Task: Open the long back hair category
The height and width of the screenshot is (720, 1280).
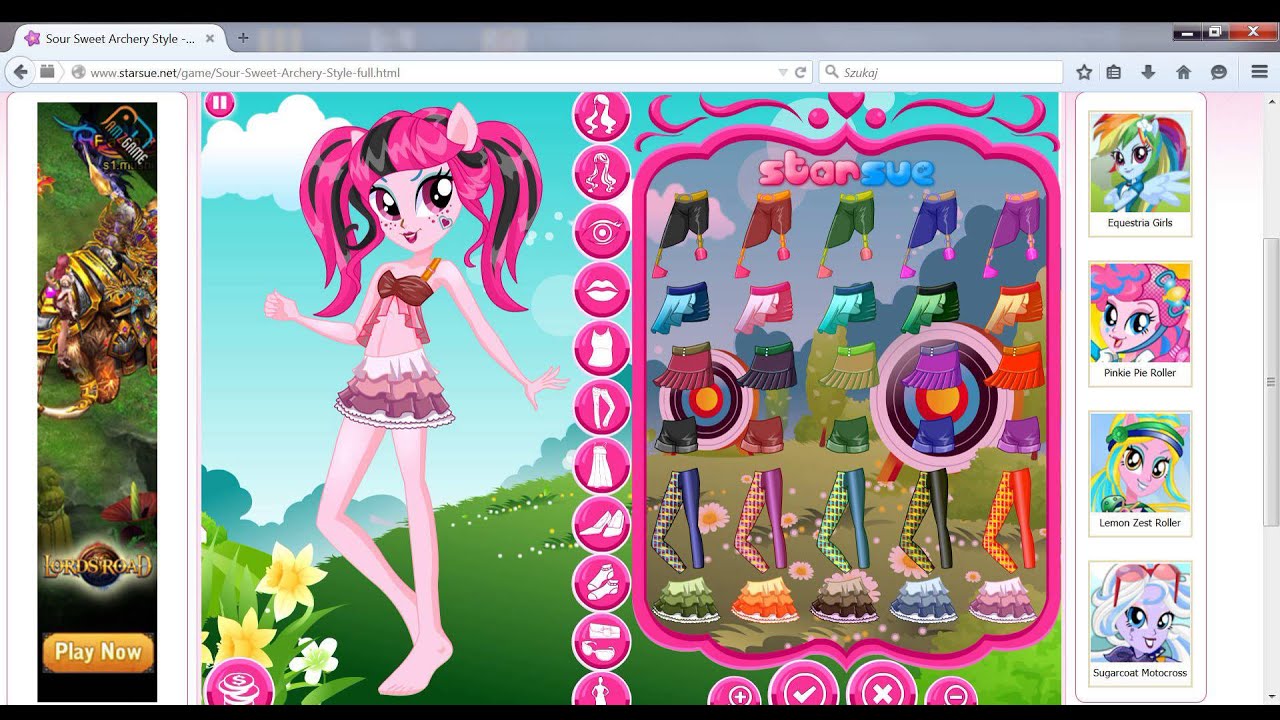Action: tap(601, 172)
